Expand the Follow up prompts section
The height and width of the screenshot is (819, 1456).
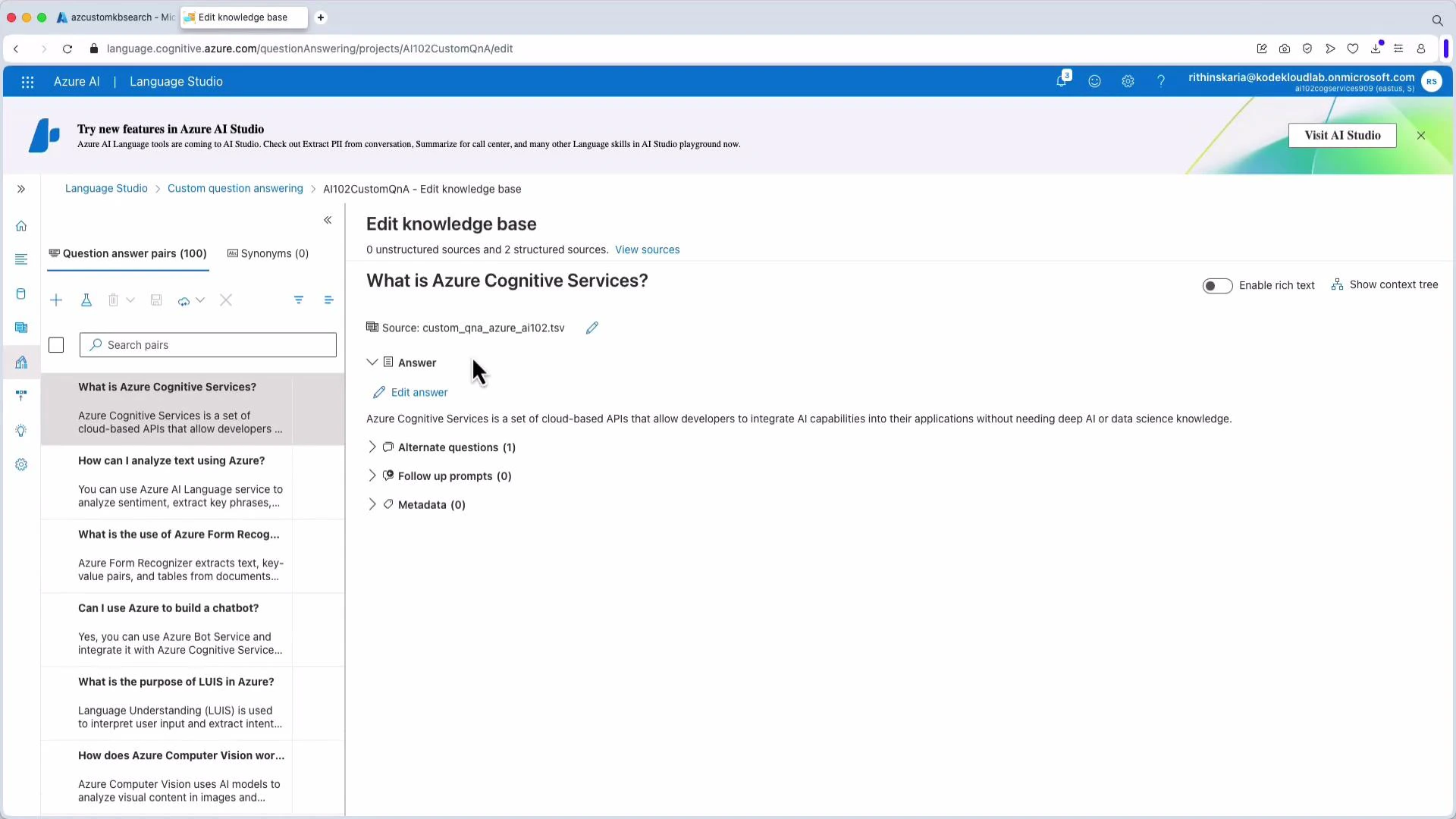(372, 475)
